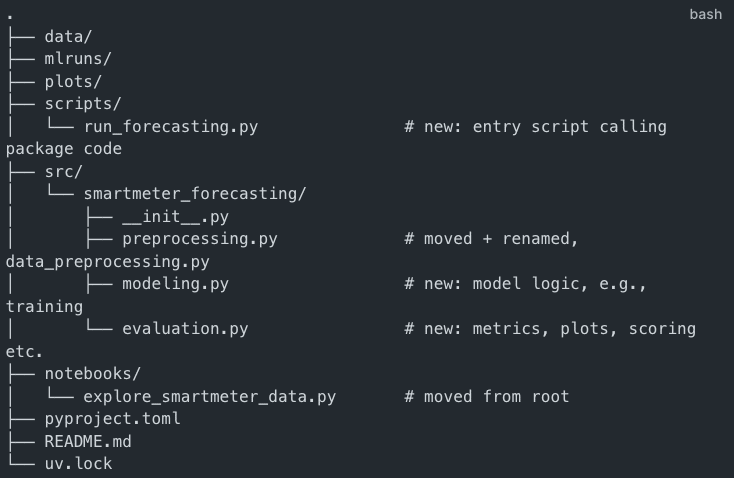
Task: Click pyproject.toml in the listing
Action: point(112,419)
